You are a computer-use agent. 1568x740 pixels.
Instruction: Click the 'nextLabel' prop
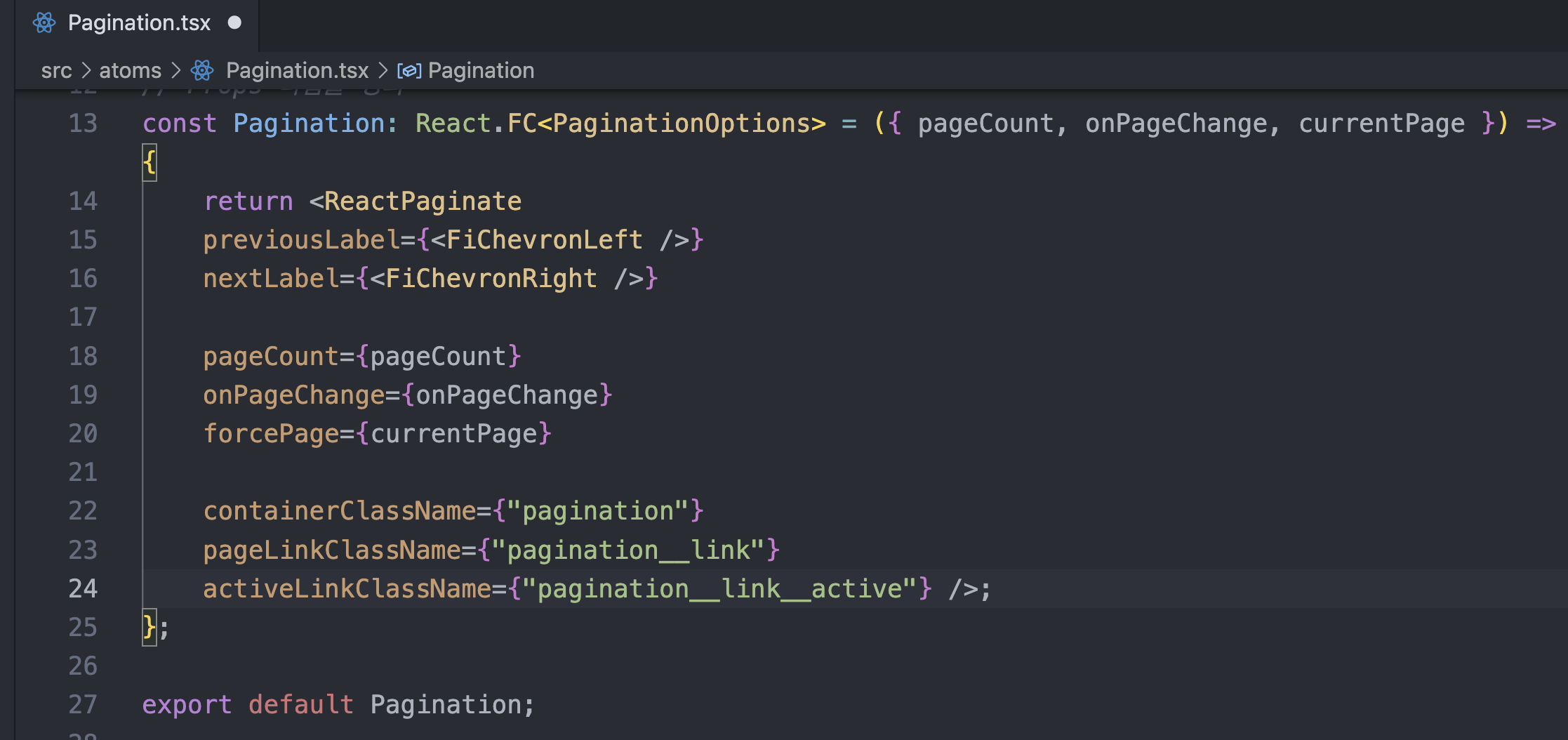(272, 279)
